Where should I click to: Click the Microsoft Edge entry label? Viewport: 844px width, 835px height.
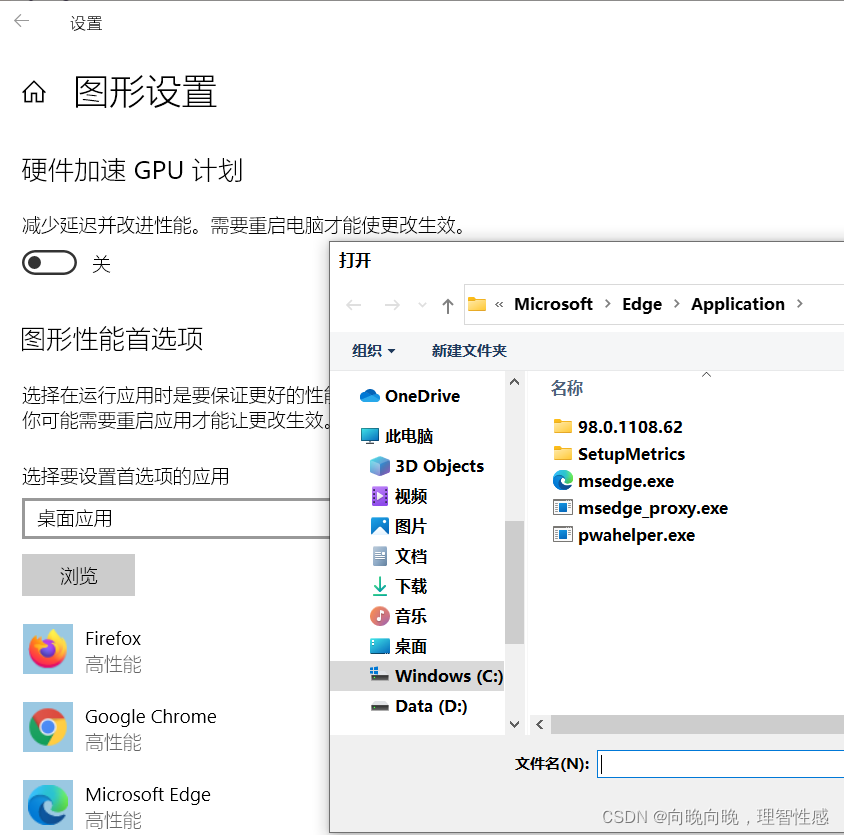click(148, 795)
